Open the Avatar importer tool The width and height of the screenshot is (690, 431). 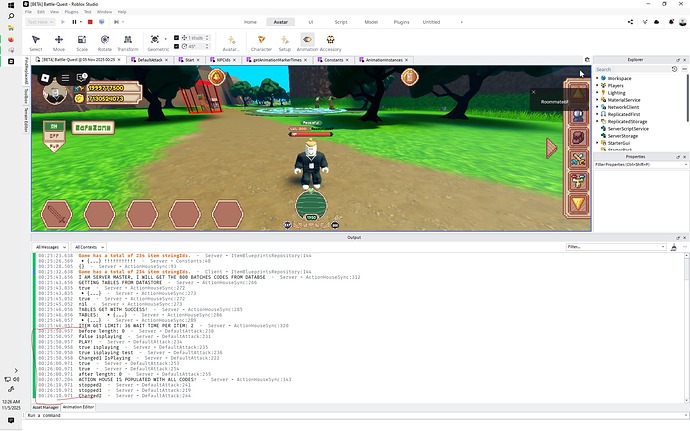point(231,43)
